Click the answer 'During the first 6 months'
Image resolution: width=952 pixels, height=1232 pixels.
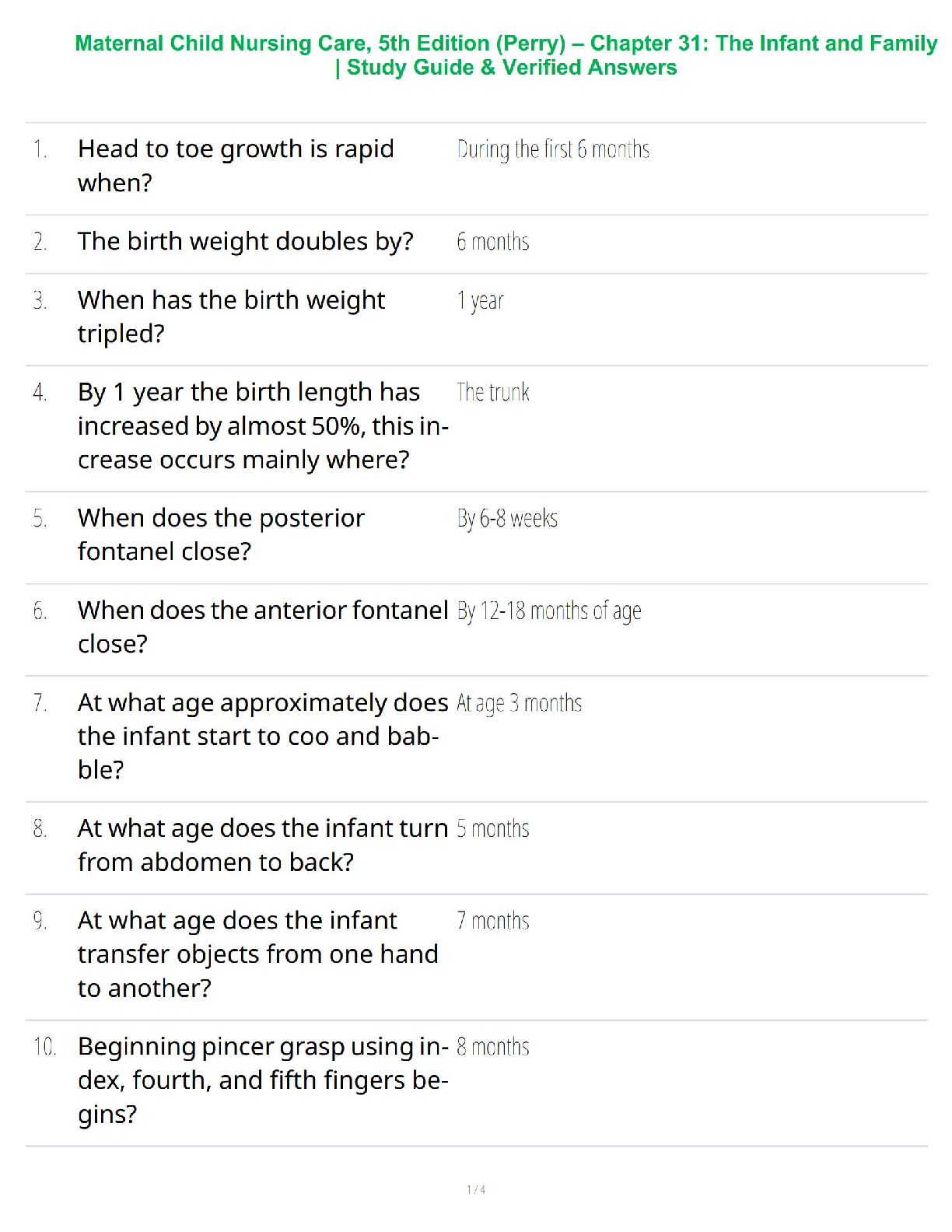(x=553, y=149)
